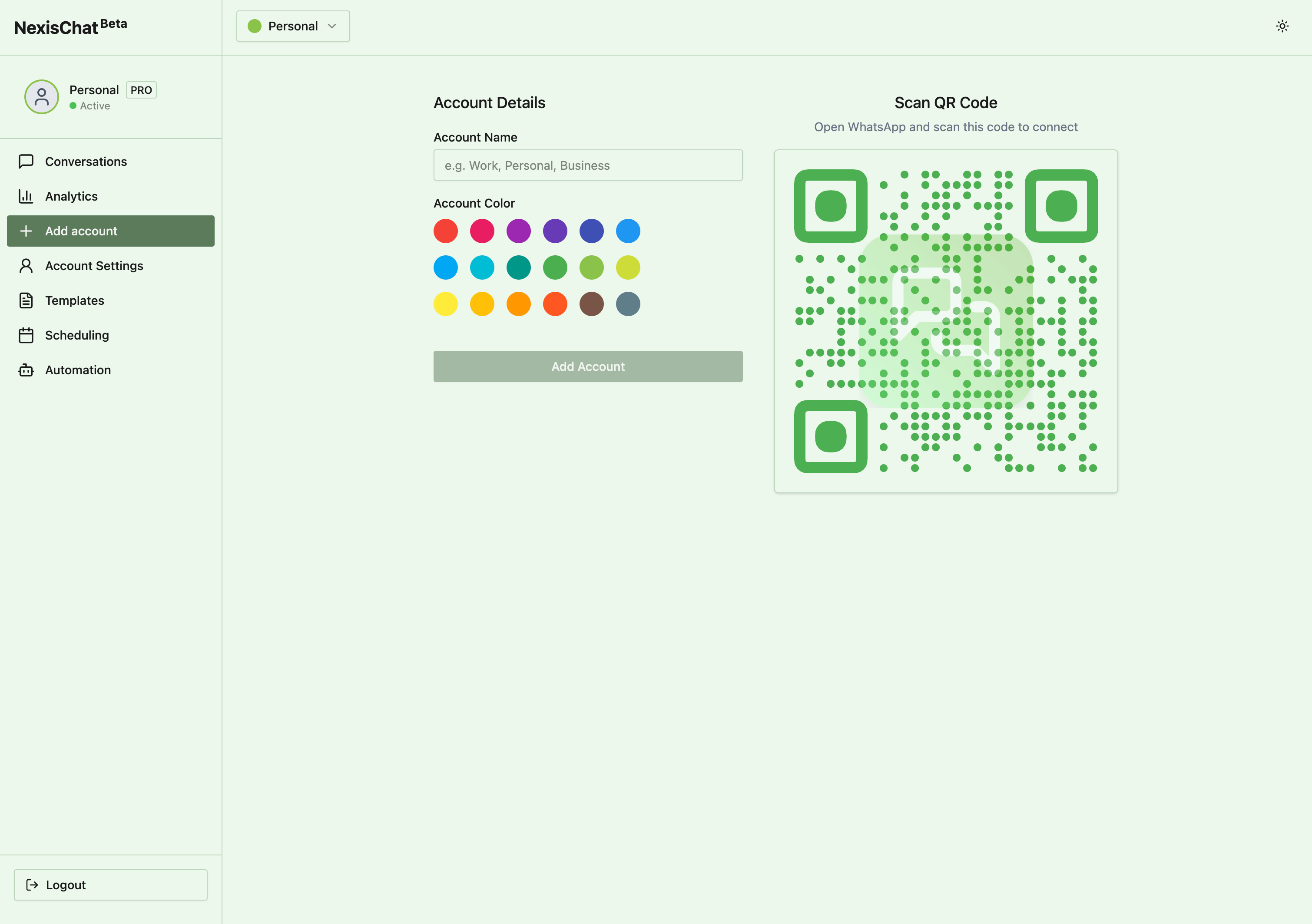Viewport: 1312px width, 924px height.
Task: Open the Personal account dropdown
Action: (x=293, y=26)
